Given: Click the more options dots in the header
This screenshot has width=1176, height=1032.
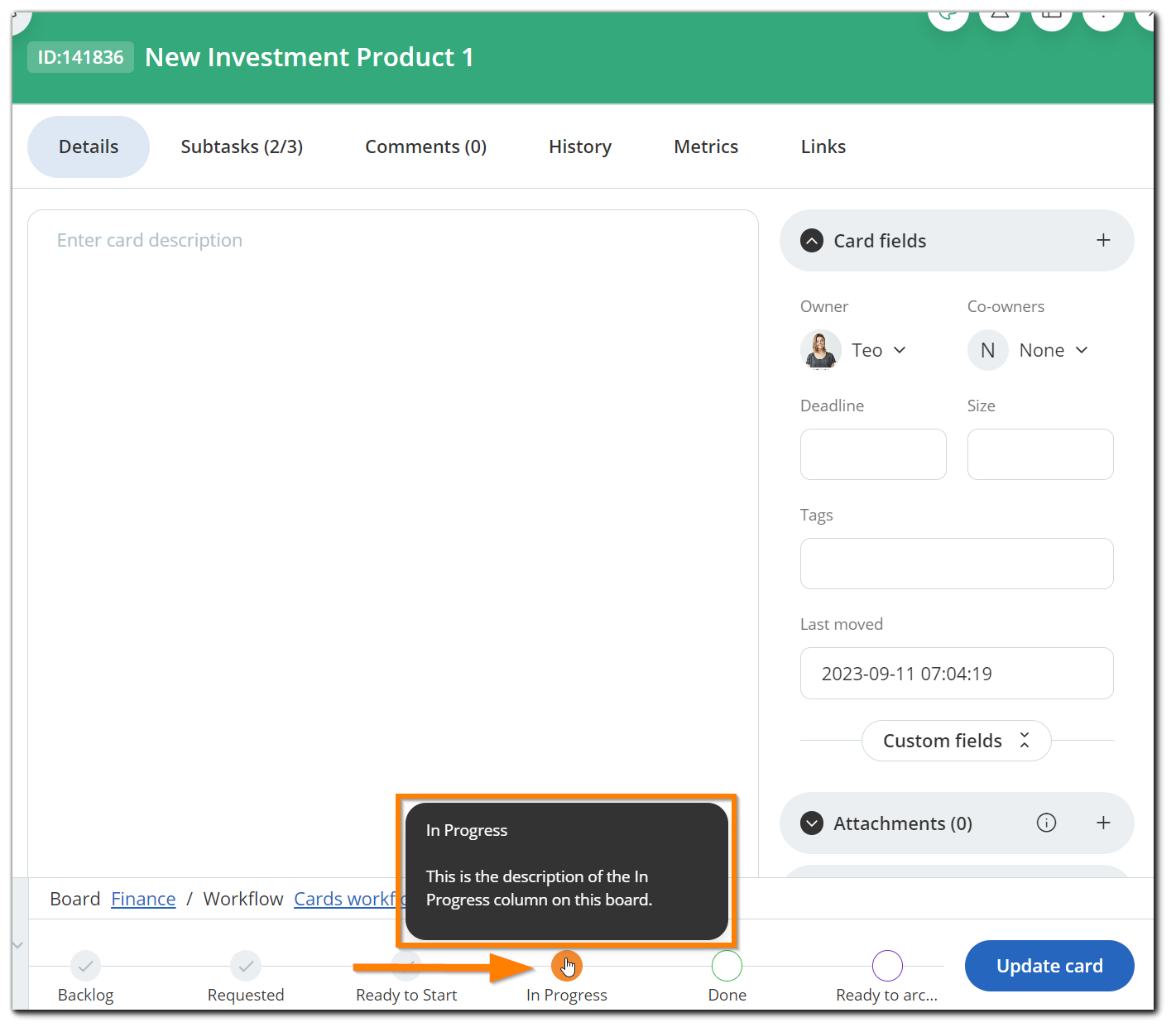Looking at the screenshot, I should pyautogui.click(x=1102, y=17).
